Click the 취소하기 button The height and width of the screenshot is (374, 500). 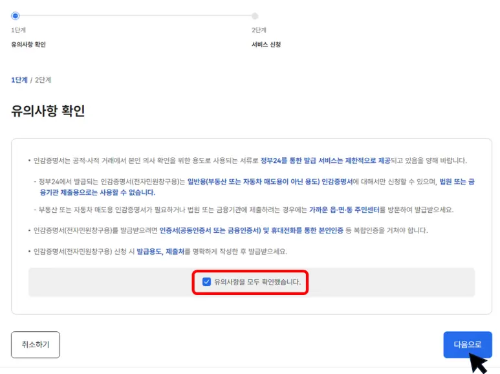pyautogui.click(x=35, y=344)
